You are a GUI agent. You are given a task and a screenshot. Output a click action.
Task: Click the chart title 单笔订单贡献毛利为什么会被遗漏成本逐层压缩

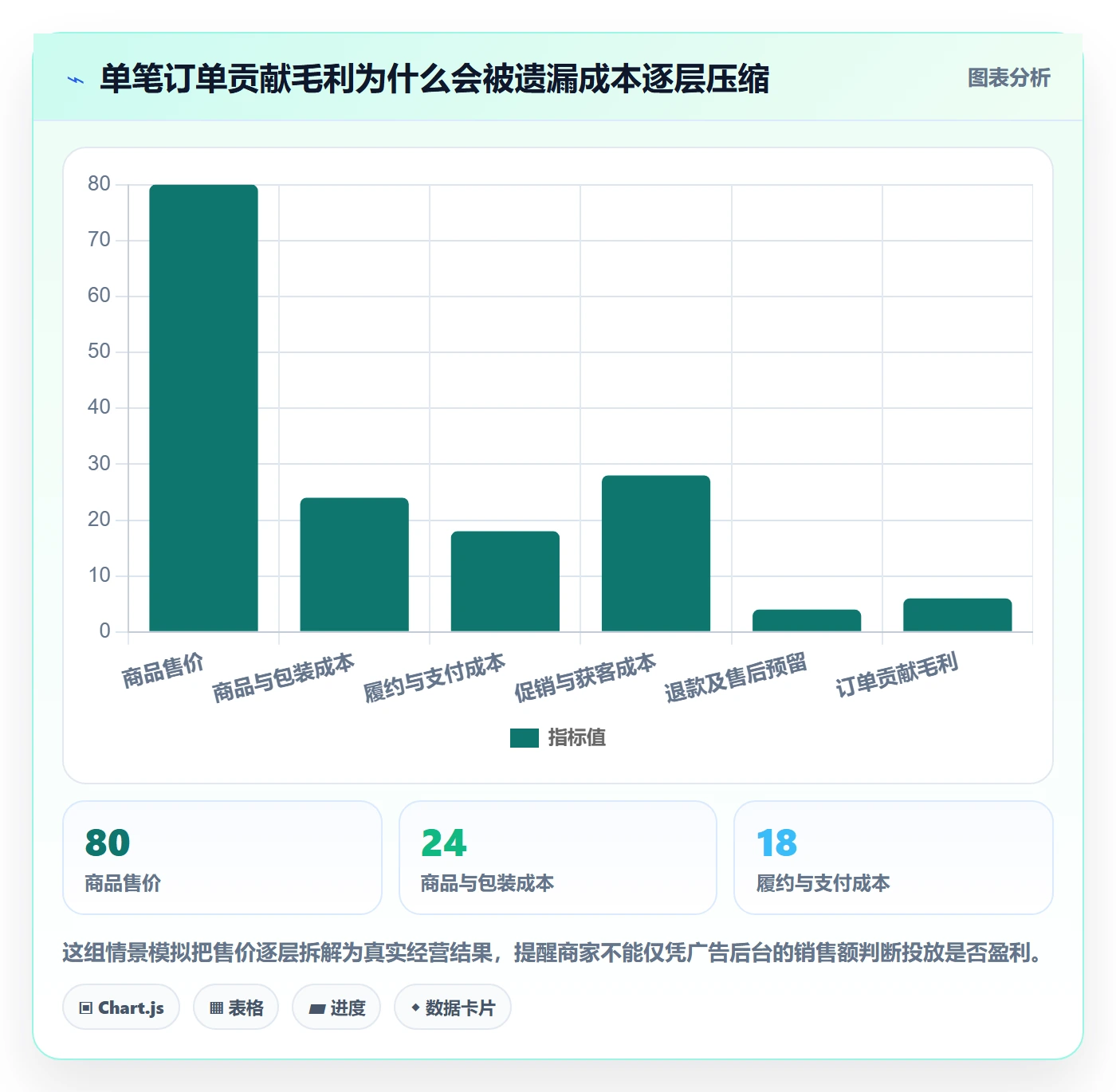[x=434, y=79]
